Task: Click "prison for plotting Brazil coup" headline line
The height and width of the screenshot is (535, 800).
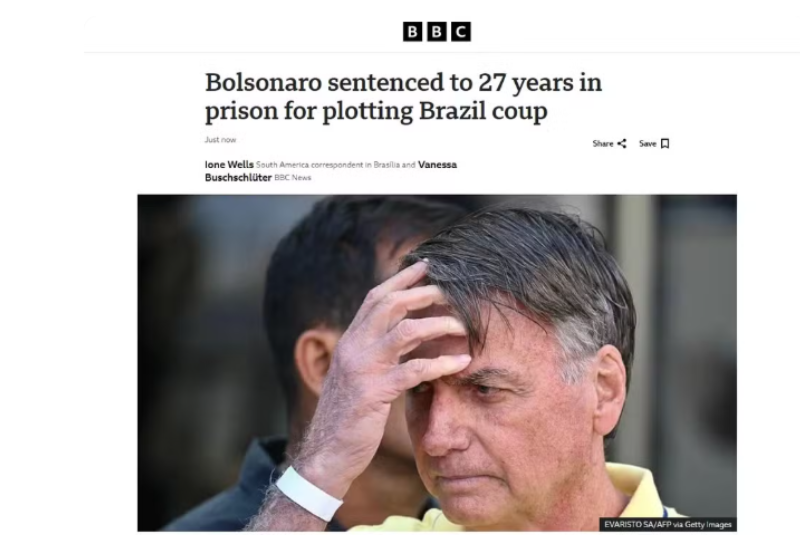Action: tap(376, 111)
